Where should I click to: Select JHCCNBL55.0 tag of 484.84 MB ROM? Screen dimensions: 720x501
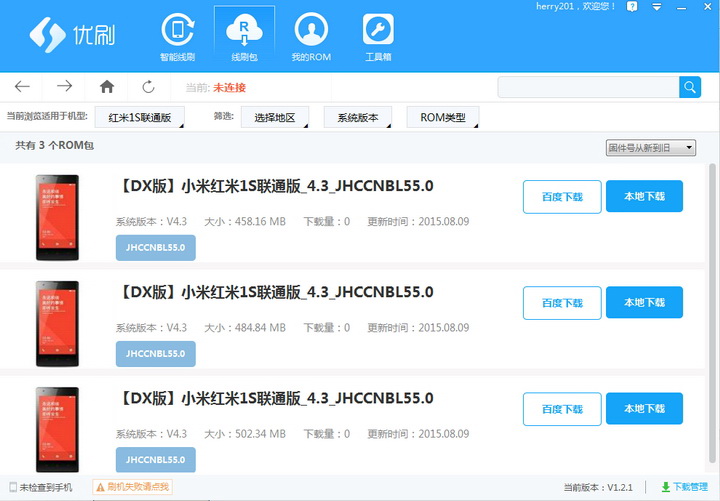coord(156,354)
